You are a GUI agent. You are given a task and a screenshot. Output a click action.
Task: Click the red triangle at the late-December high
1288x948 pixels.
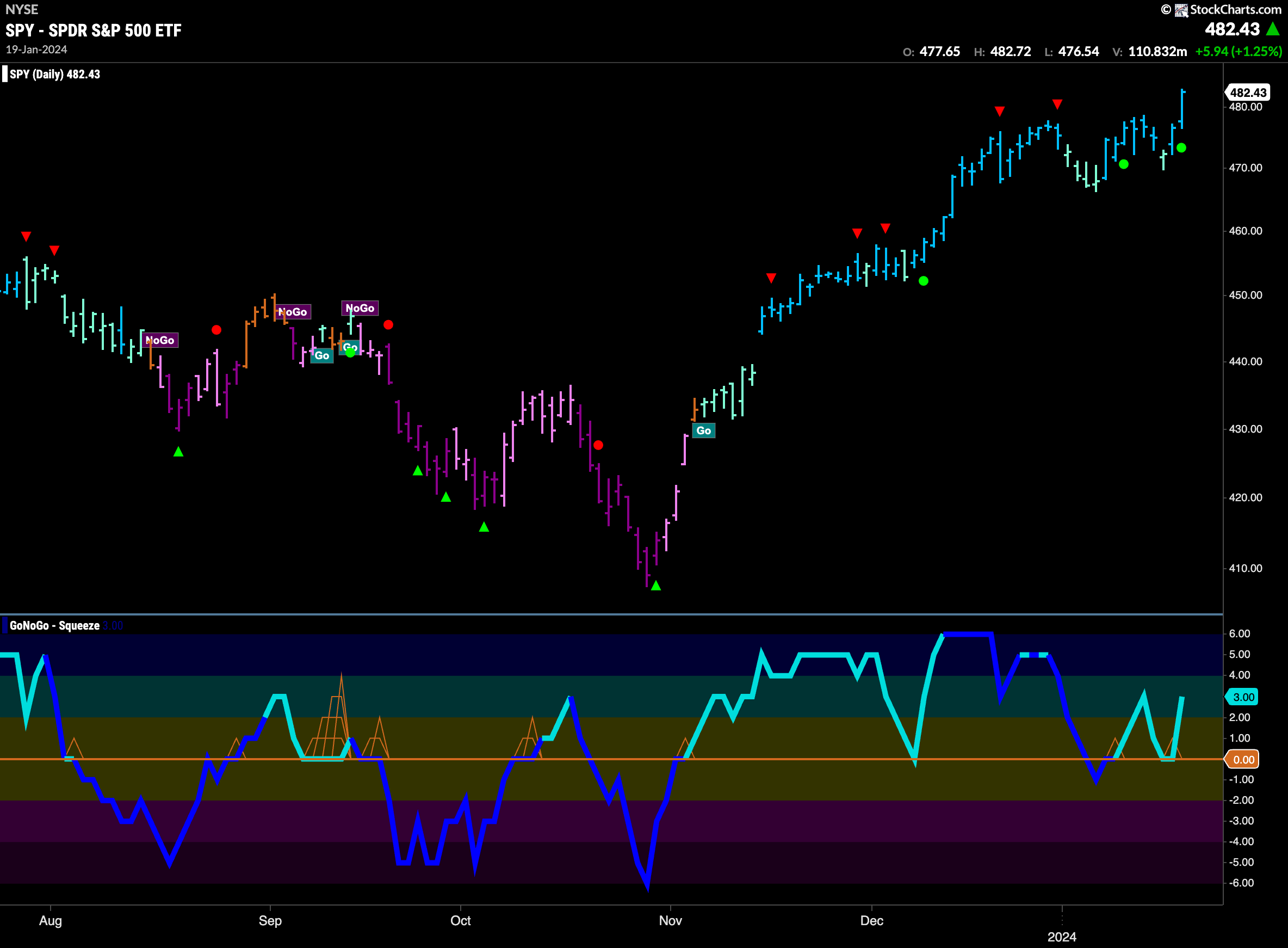[1057, 104]
